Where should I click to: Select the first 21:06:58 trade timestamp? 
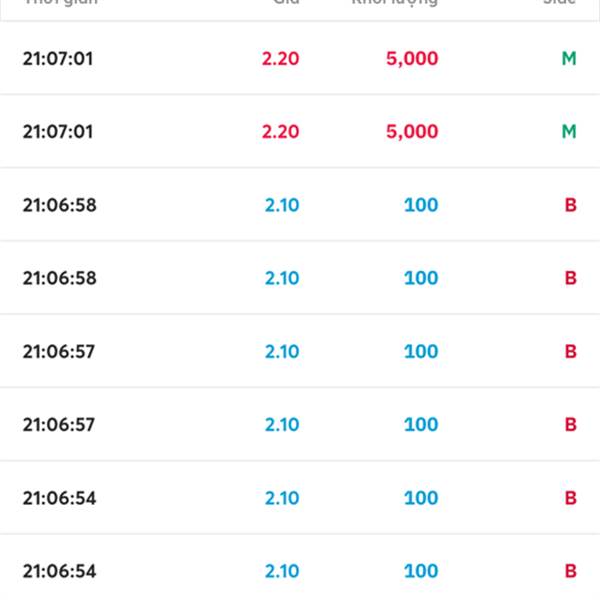60,205
